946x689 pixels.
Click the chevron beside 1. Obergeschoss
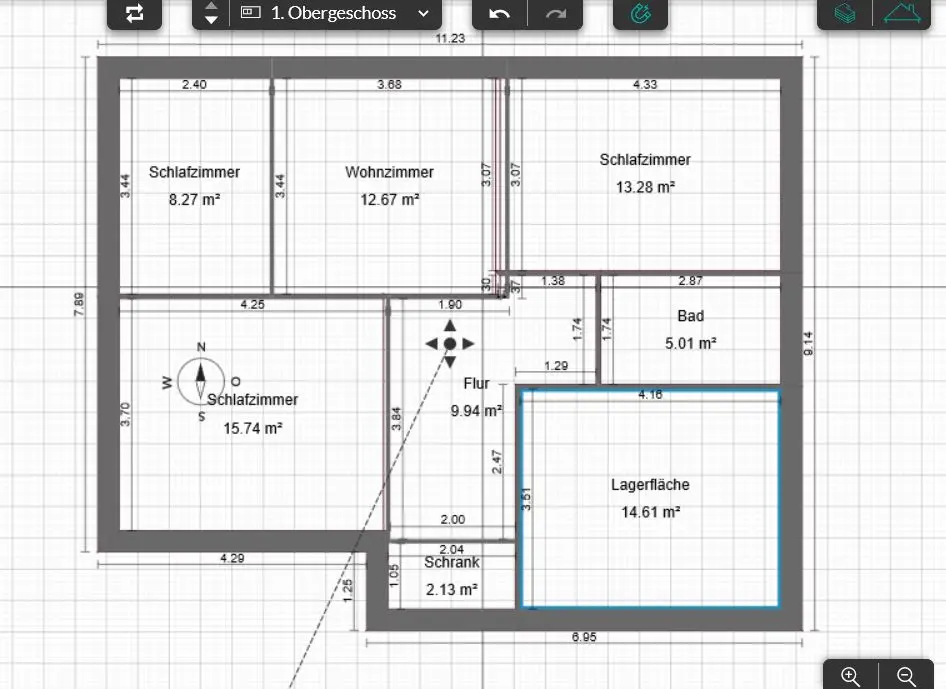pyautogui.click(x=423, y=13)
